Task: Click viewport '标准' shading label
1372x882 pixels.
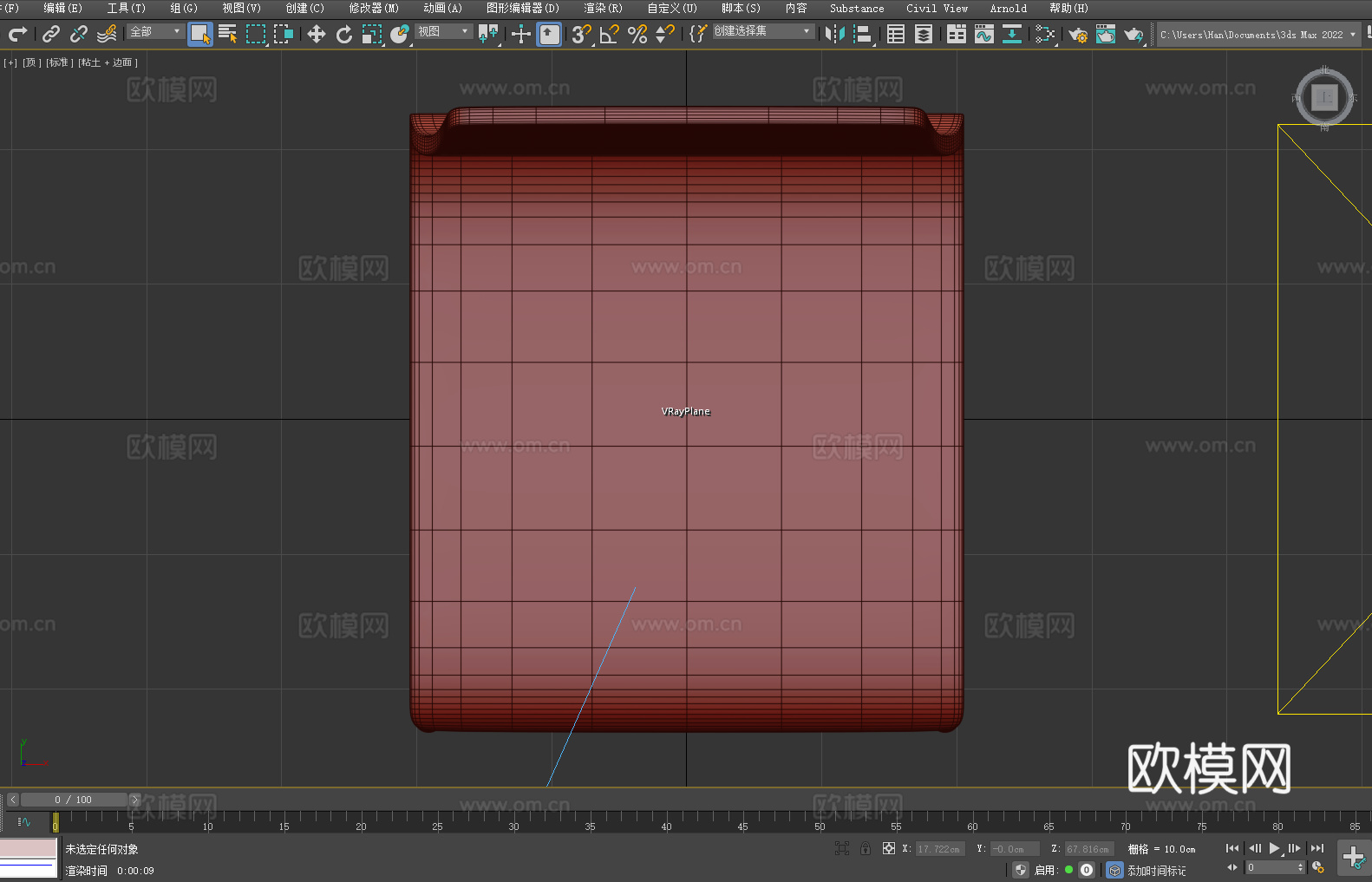Action: [60, 62]
